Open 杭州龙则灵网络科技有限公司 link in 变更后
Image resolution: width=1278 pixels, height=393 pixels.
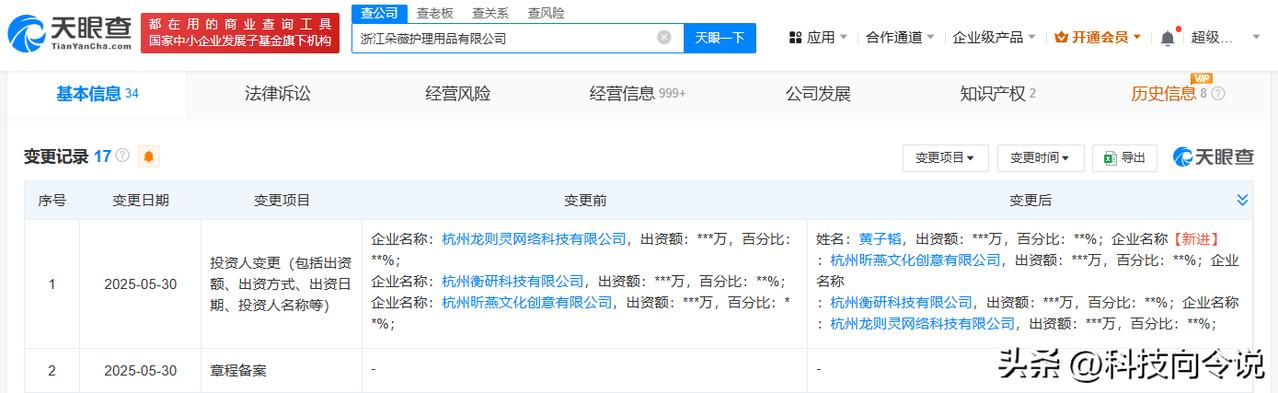pyautogui.click(x=922, y=324)
